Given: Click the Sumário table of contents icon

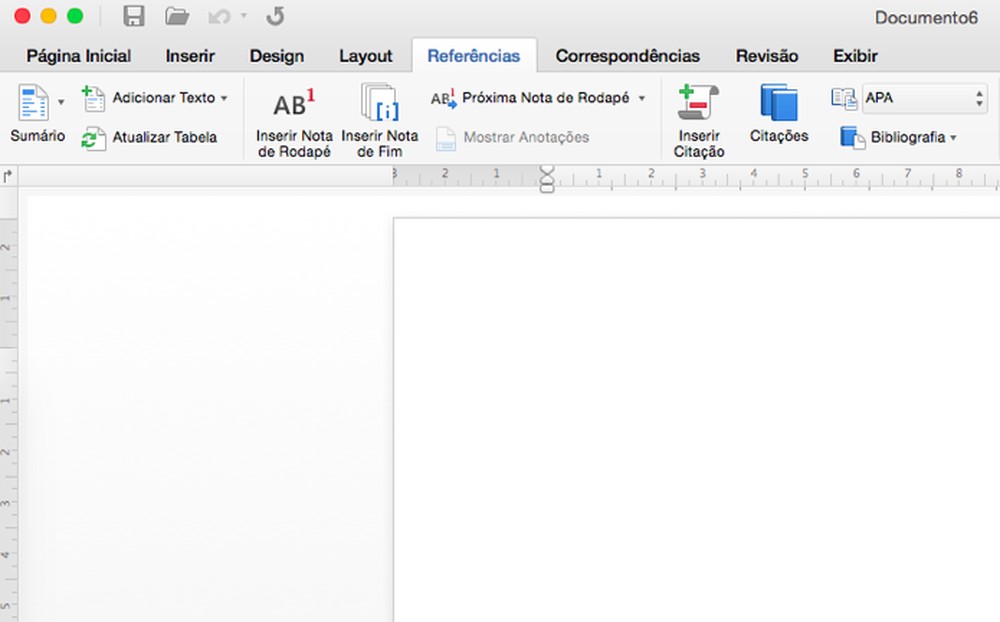Looking at the screenshot, I should 33,102.
